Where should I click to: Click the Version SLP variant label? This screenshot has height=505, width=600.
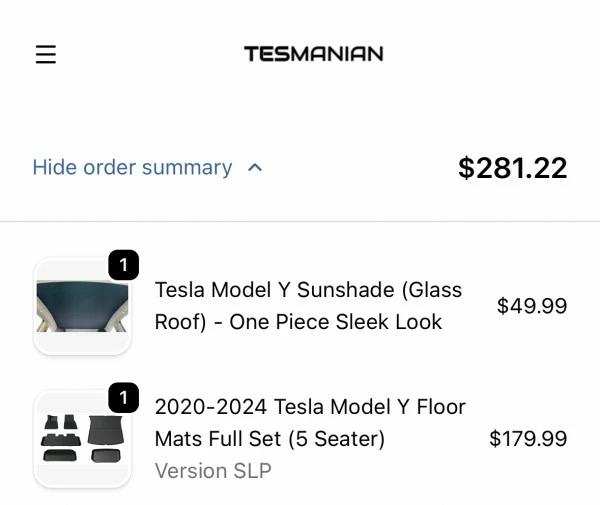point(212,470)
